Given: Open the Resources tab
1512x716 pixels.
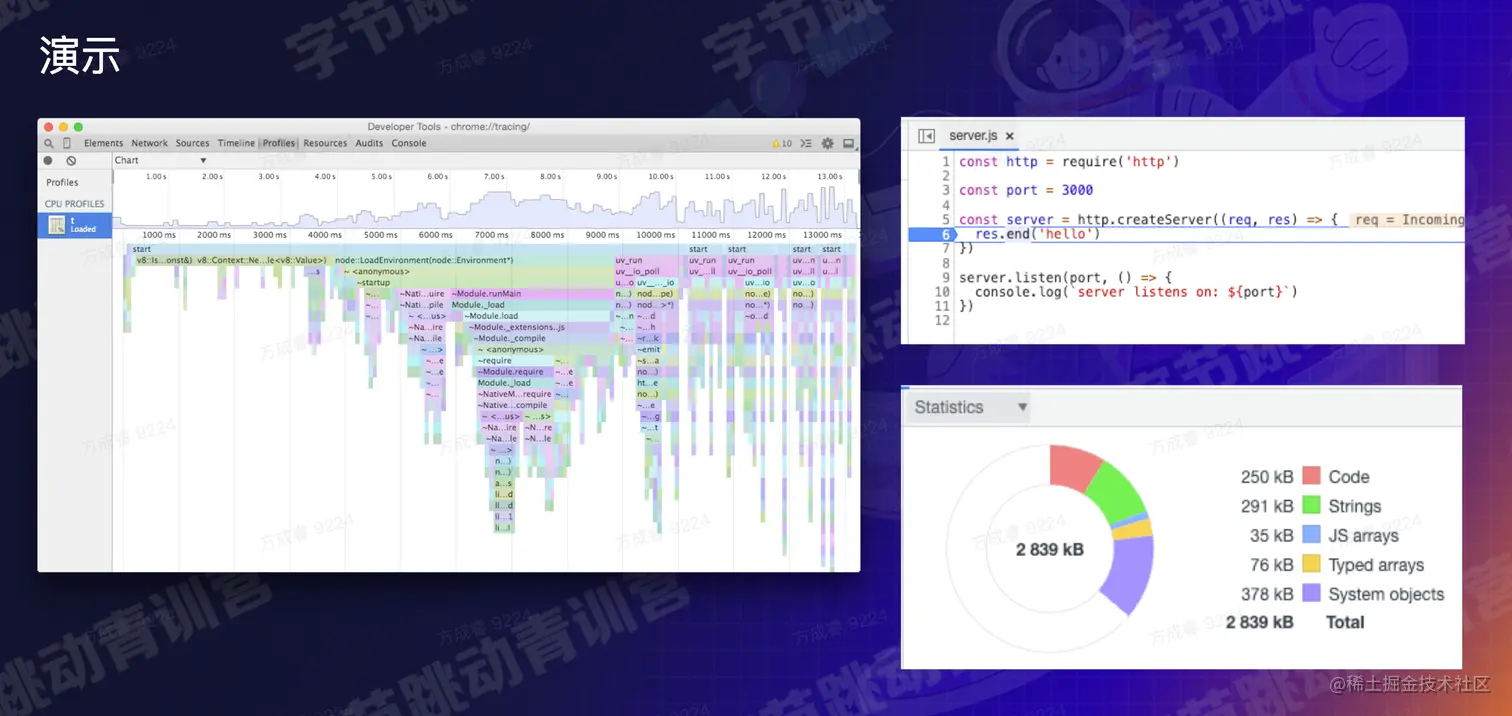Looking at the screenshot, I should [325, 144].
